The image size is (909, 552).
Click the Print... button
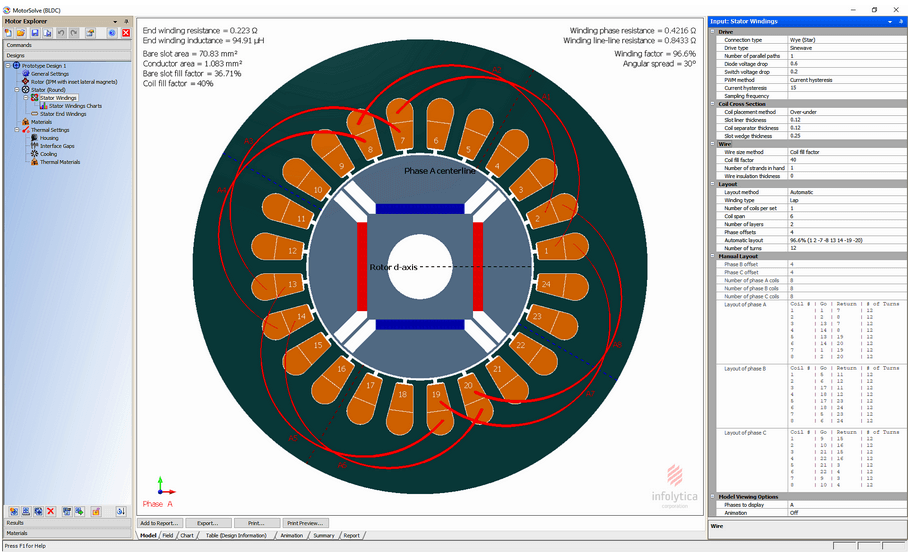coord(257,523)
